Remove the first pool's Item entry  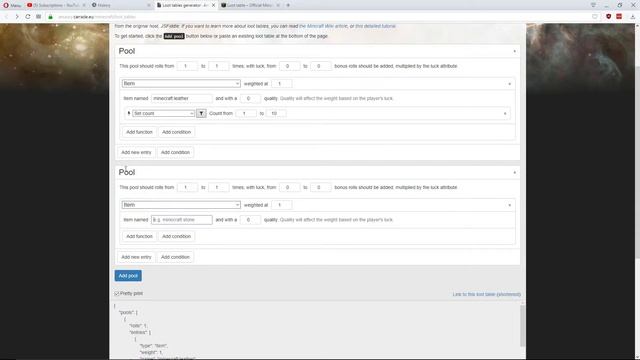pyautogui.click(x=509, y=84)
